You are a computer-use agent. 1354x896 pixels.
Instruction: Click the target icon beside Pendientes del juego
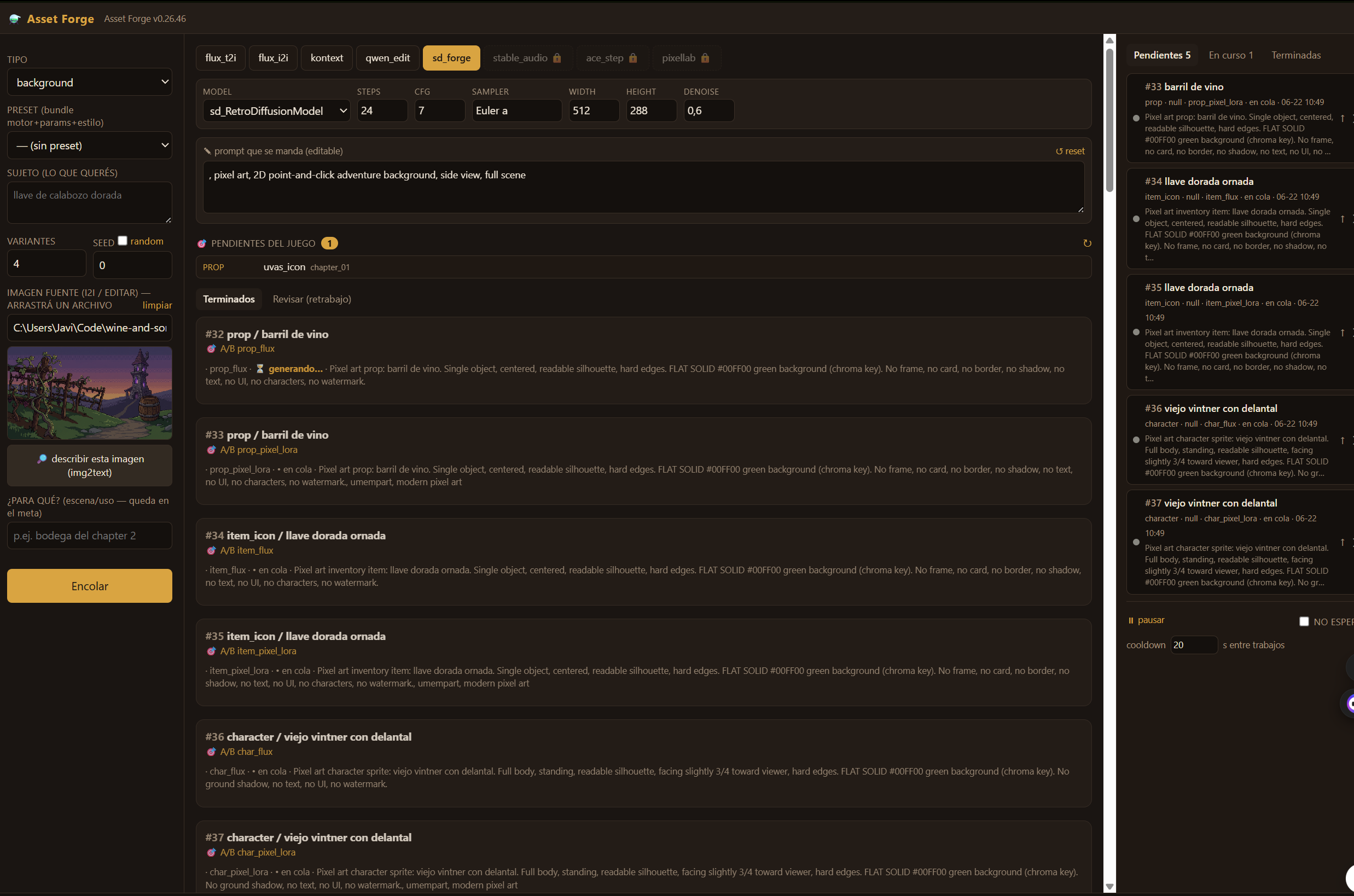tap(202, 243)
